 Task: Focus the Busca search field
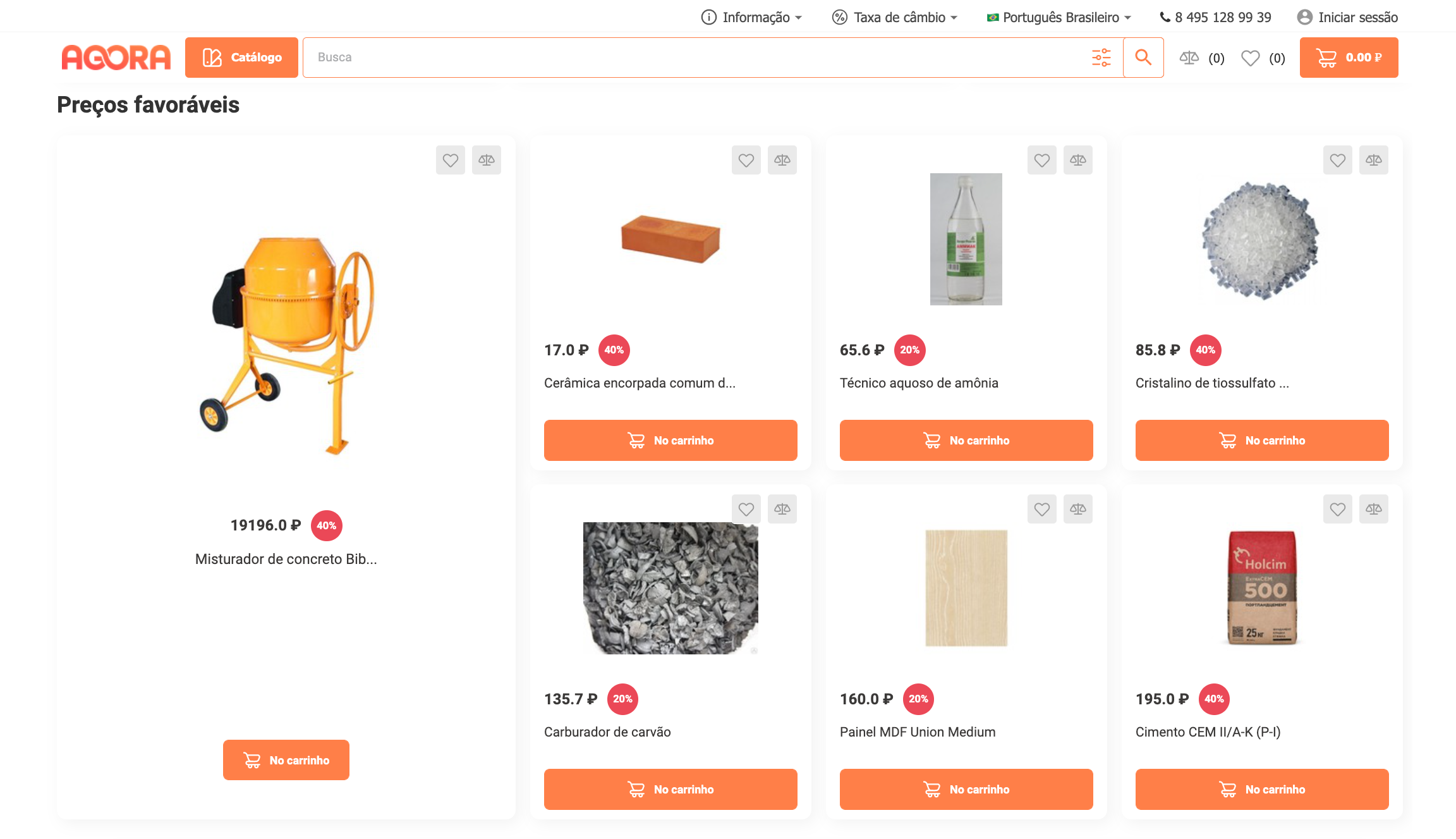(x=695, y=58)
